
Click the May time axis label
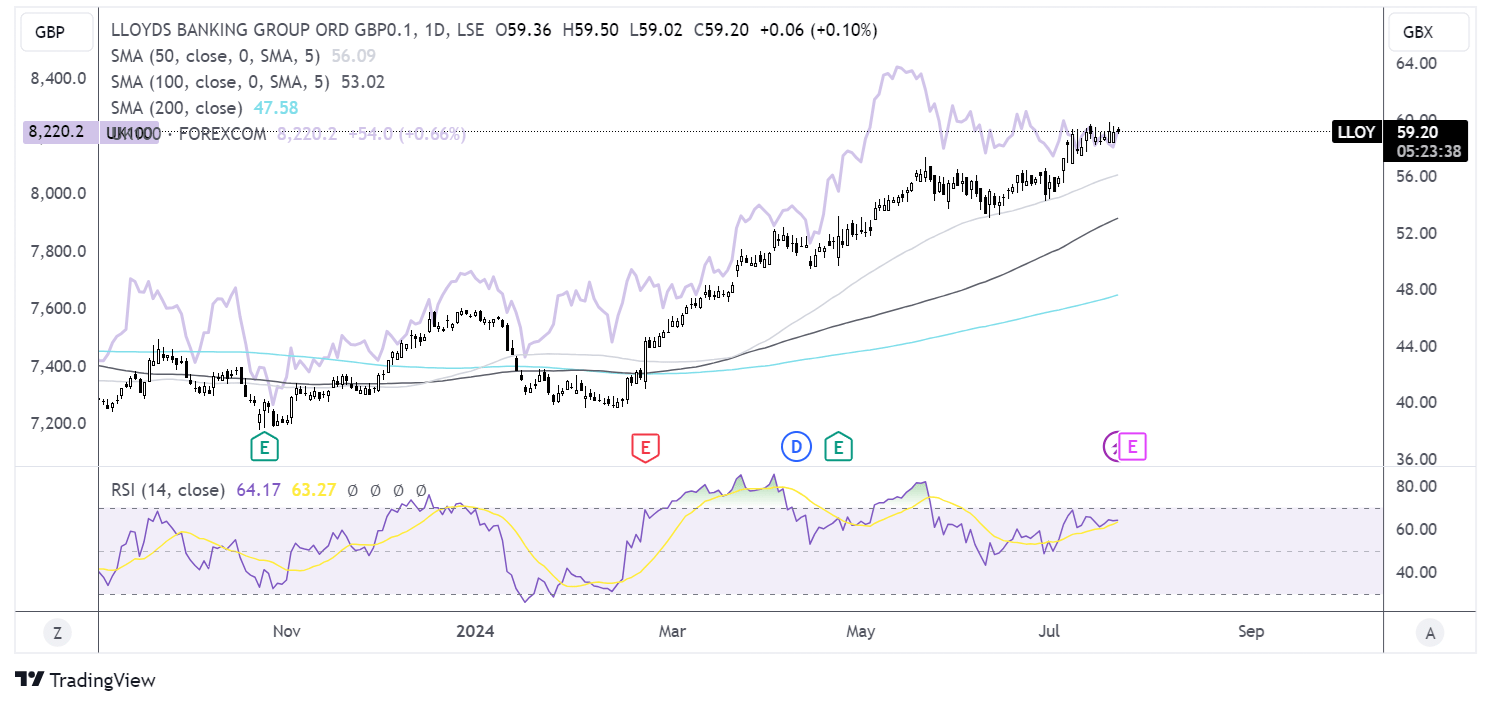[860, 631]
